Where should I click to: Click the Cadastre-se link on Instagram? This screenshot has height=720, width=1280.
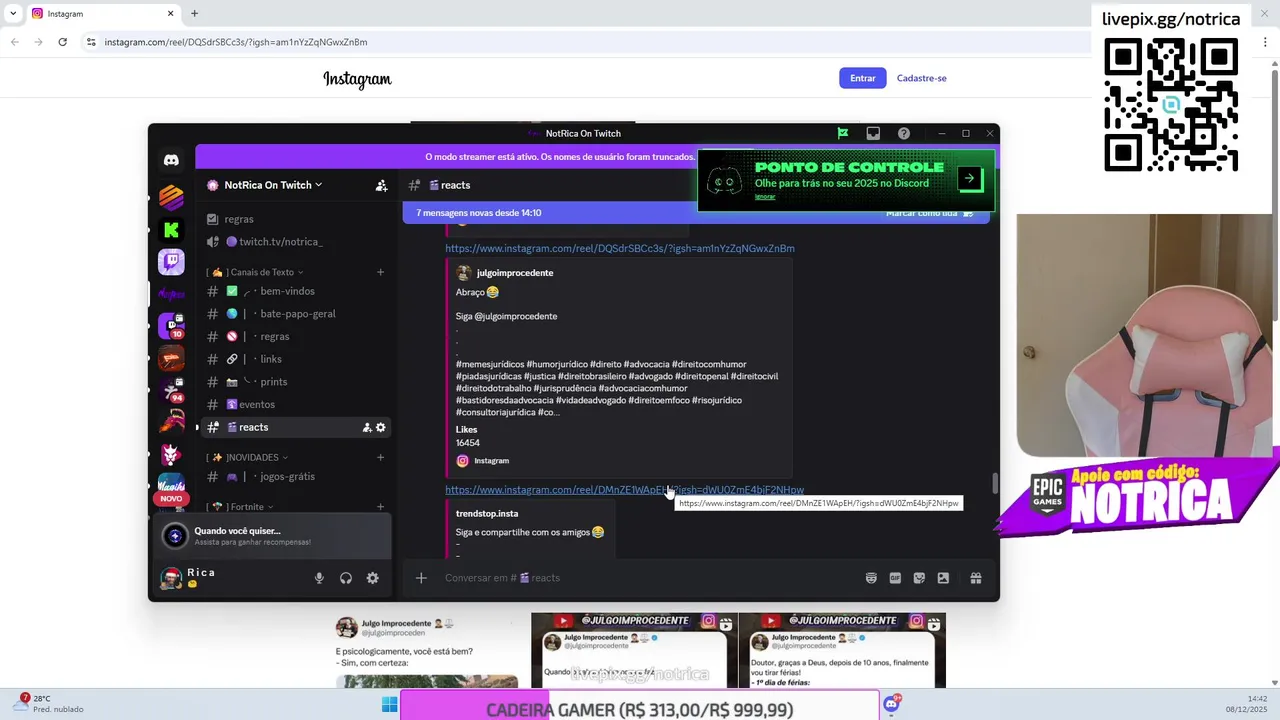pos(922,78)
